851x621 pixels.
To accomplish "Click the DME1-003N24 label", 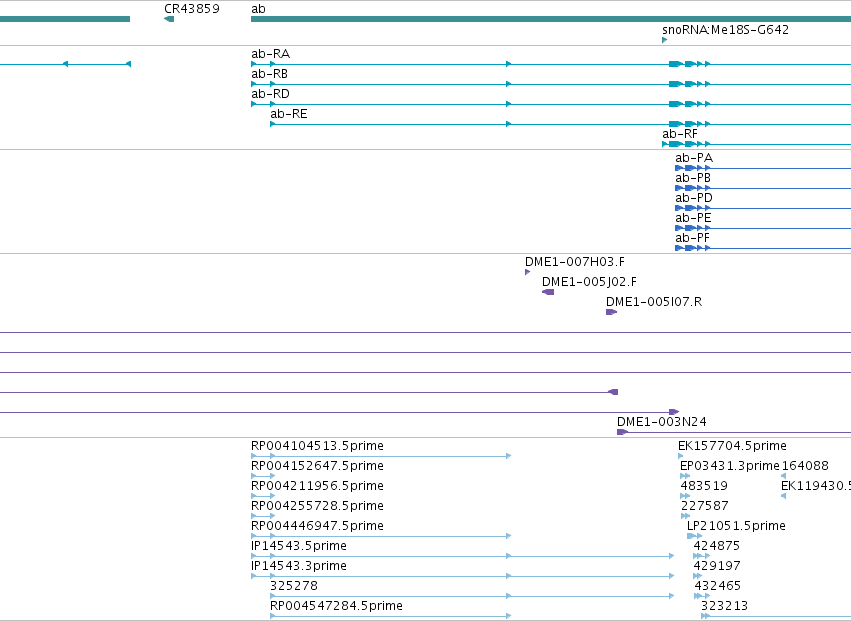I will (x=662, y=422).
